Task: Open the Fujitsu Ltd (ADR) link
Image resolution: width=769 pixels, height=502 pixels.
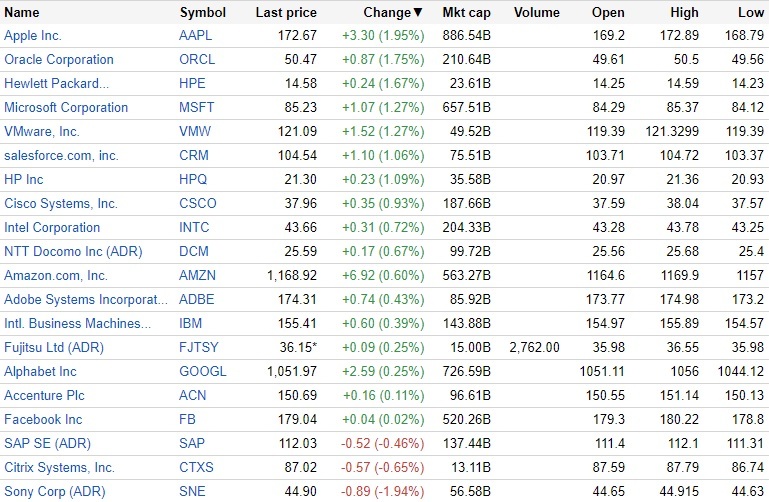Action: tap(54, 347)
